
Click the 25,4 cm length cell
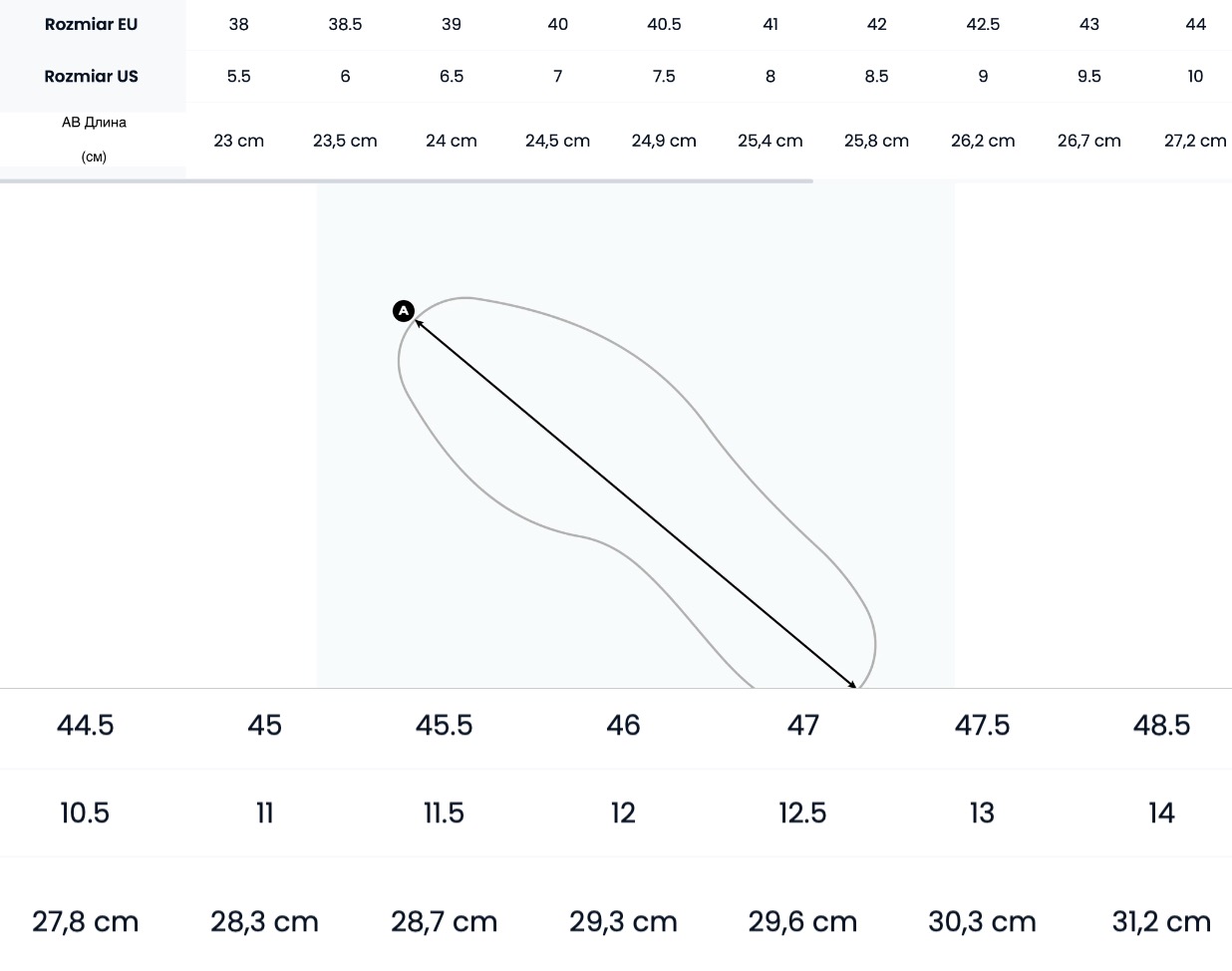(770, 142)
